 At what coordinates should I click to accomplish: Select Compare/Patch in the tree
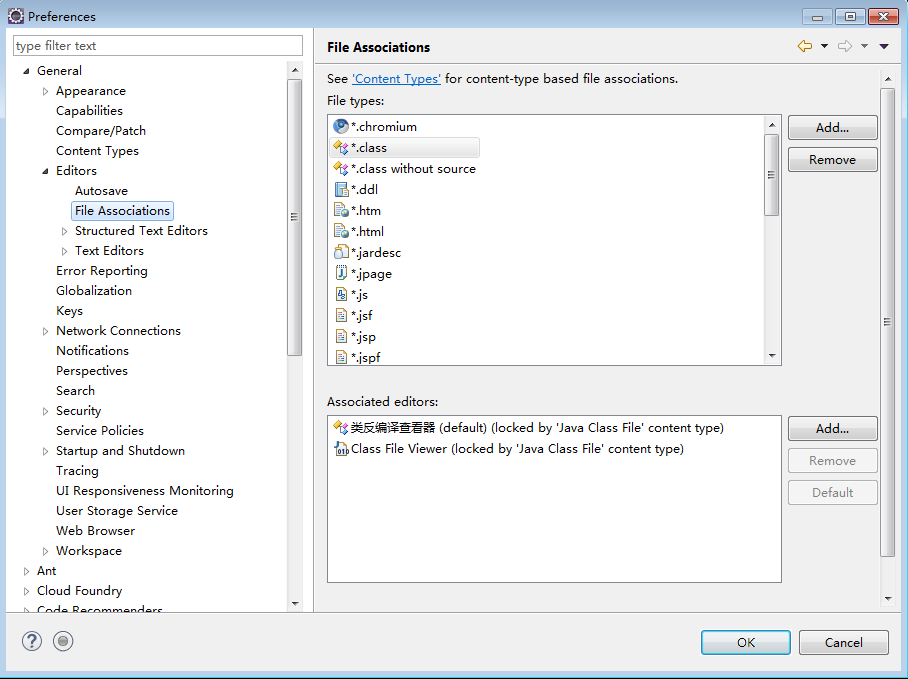(x=101, y=131)
